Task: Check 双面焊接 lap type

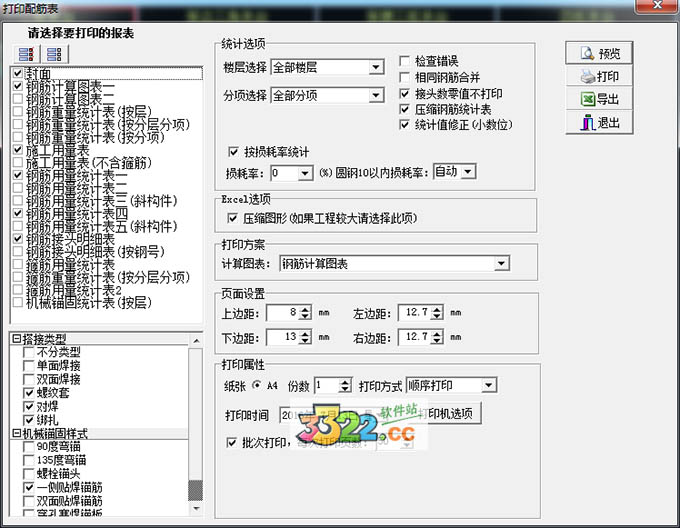Action: coord(29,379)
